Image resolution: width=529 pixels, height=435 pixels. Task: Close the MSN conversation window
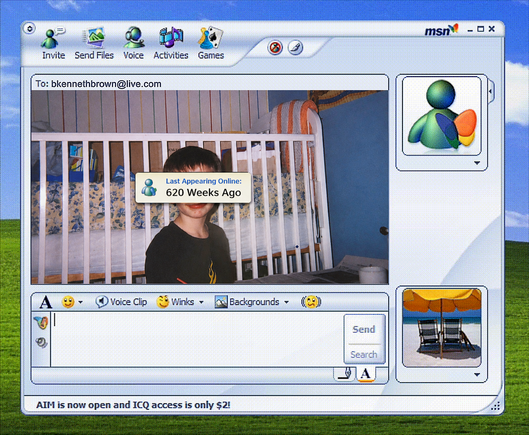[492, 29]
